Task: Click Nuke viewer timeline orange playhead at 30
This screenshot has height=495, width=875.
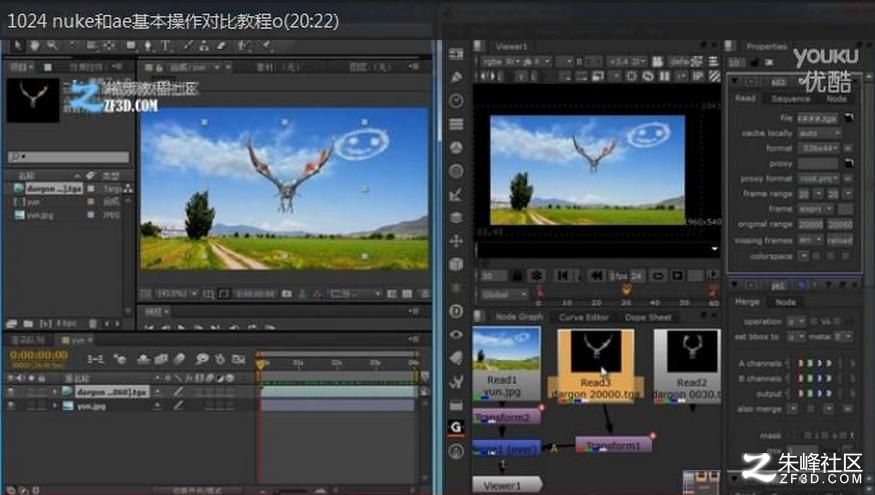Action: pyautogui.click(x=626, y=290)
